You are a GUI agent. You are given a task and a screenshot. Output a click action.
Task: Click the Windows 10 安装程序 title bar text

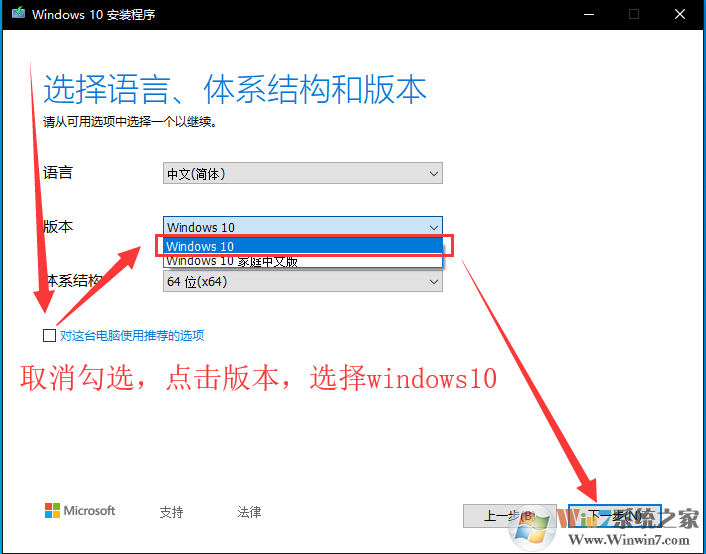click(x=94, y=15)
